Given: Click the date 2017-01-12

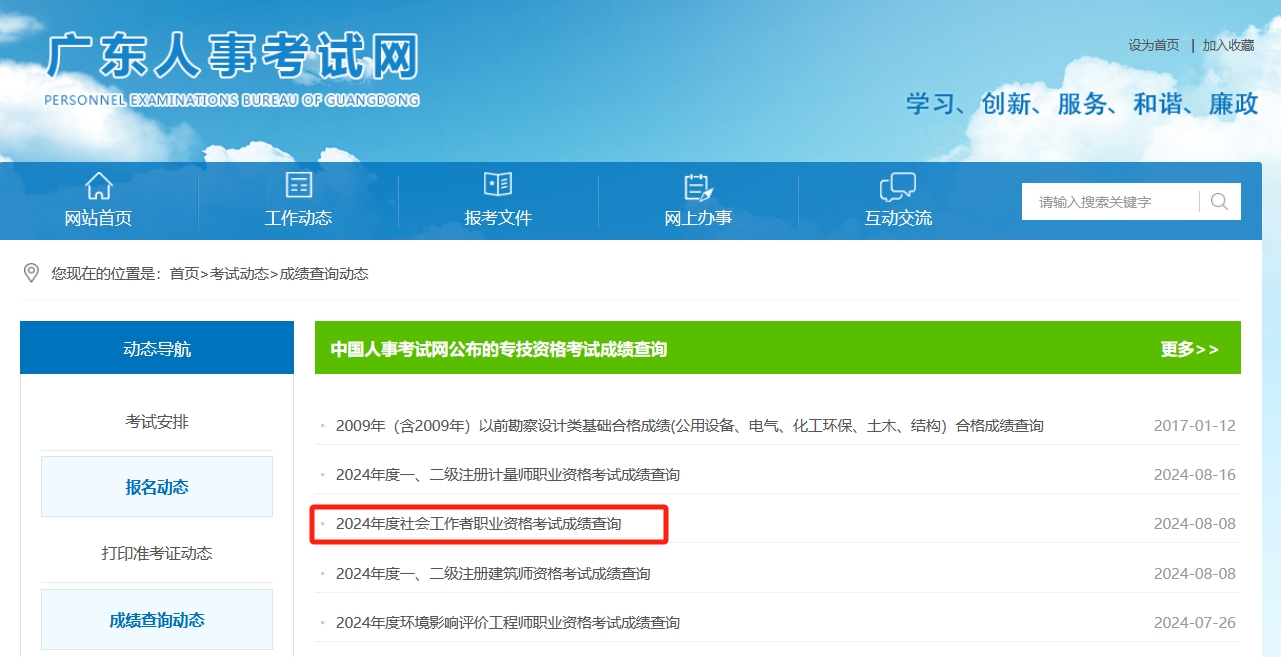Looking at the screenshot, I should point(1195,425).
